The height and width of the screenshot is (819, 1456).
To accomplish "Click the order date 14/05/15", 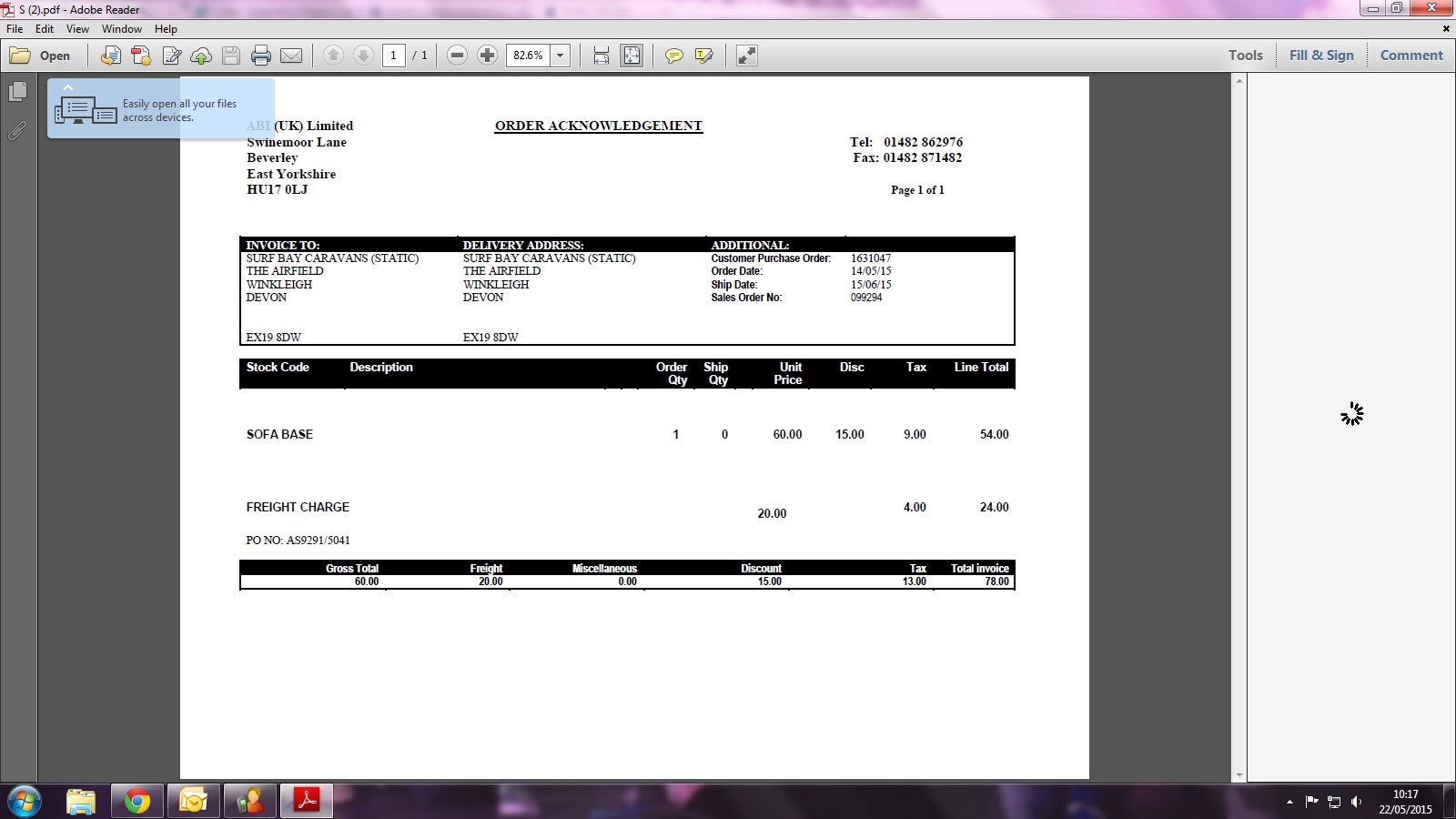I will pos(871,271).
